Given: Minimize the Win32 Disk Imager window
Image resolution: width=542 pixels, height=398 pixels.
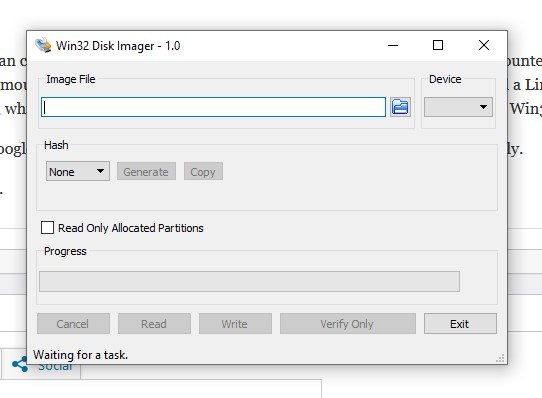Looking at the screenshot, I should pyautogui.click(x=393, y=45).
